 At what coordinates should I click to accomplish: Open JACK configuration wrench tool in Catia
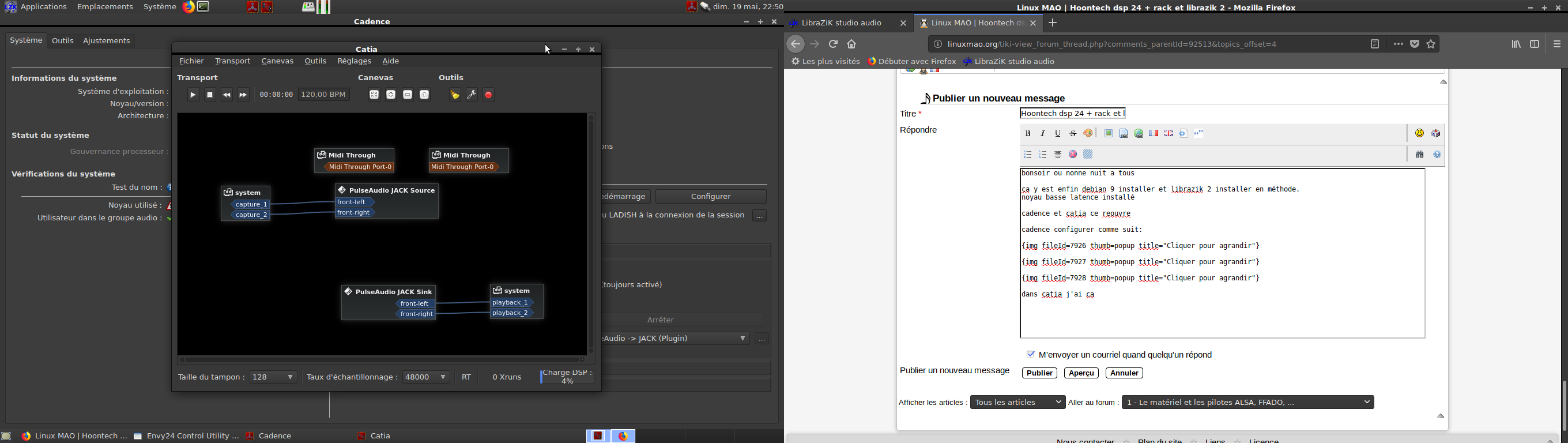tap(472, 95)
